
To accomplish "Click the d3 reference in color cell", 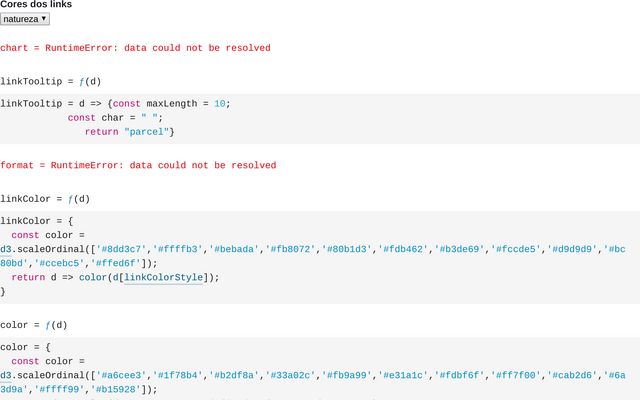I will point(6,375).
